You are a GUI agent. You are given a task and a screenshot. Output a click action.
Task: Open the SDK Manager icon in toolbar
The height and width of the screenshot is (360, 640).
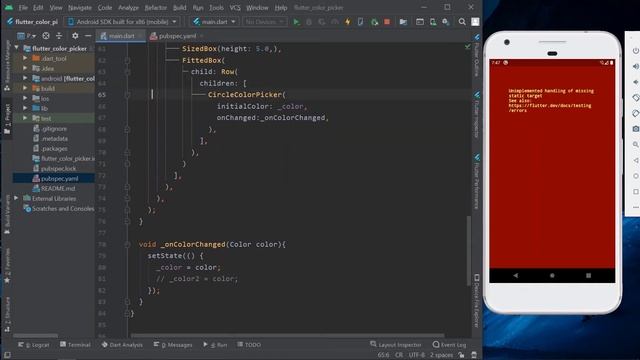pos(446,22)
